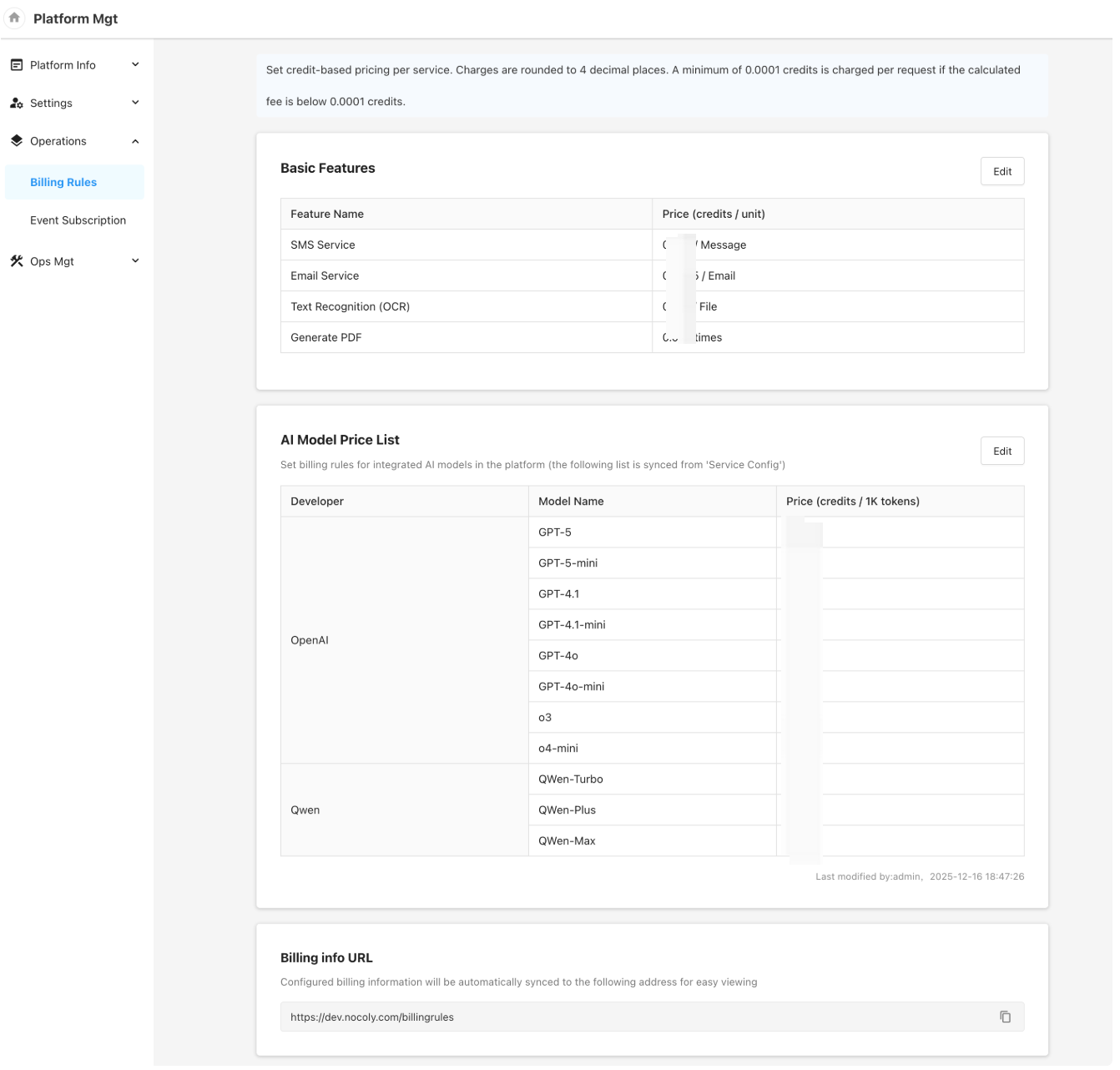Open Event Subscription in sidebar

click(x=78, y=220)
